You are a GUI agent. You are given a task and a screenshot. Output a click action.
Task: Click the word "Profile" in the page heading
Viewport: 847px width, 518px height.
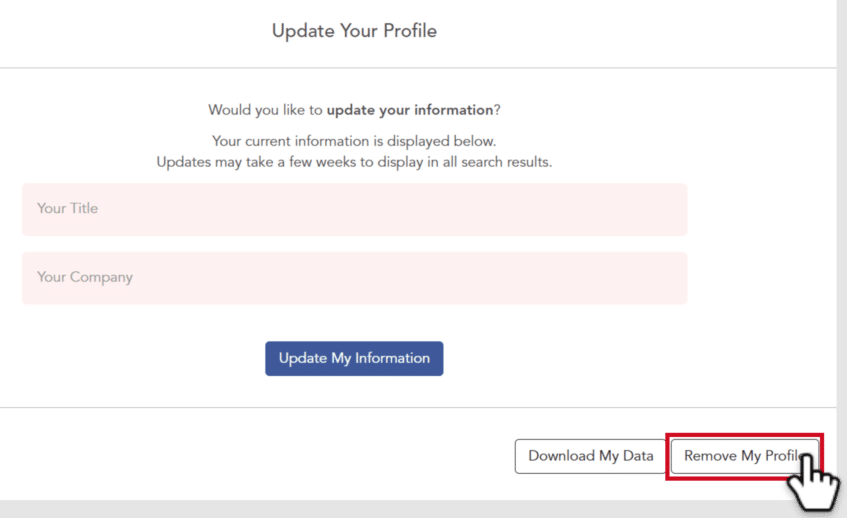pyautogui.click(x=410, y=31)
